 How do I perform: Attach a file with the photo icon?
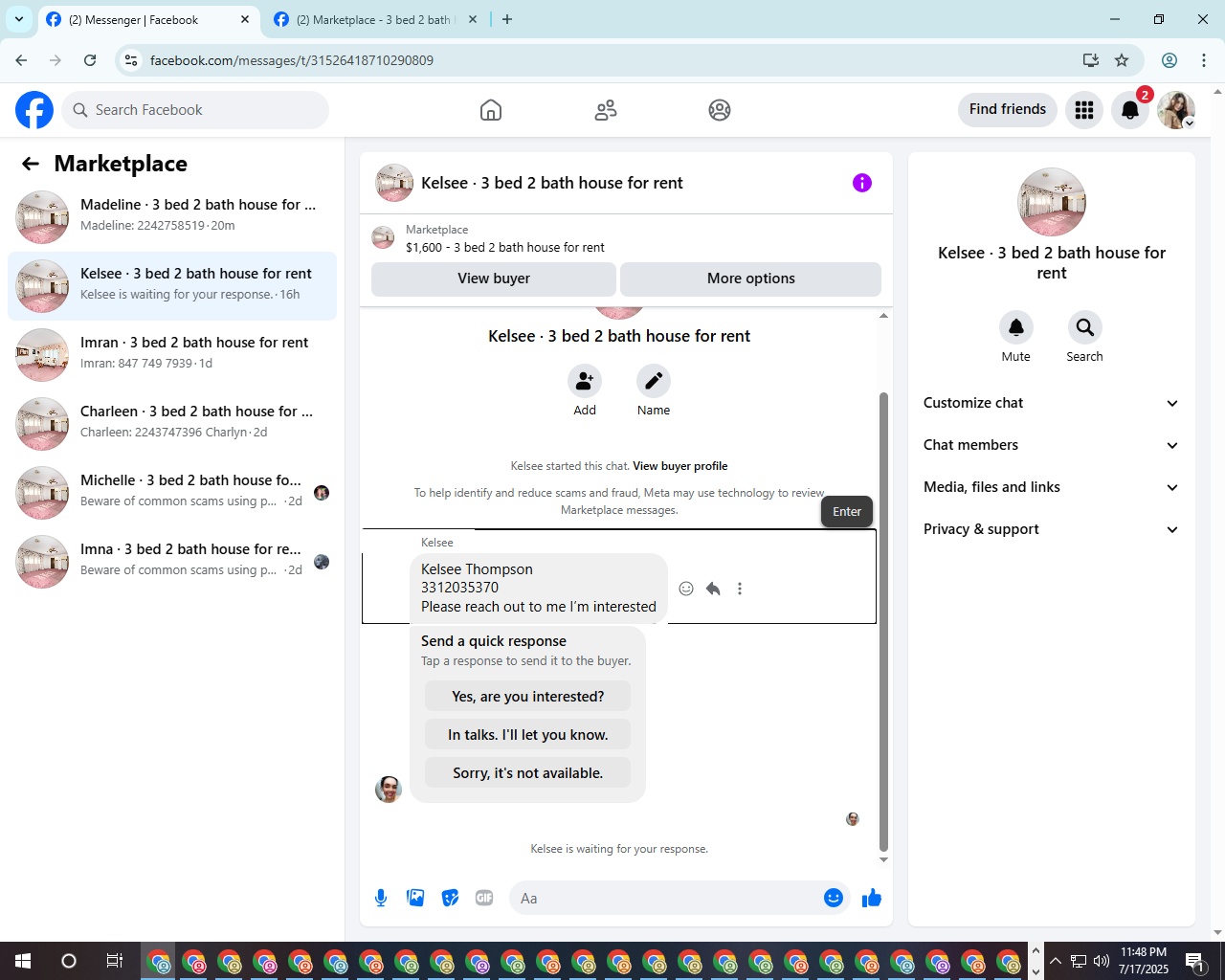point(415,898)
